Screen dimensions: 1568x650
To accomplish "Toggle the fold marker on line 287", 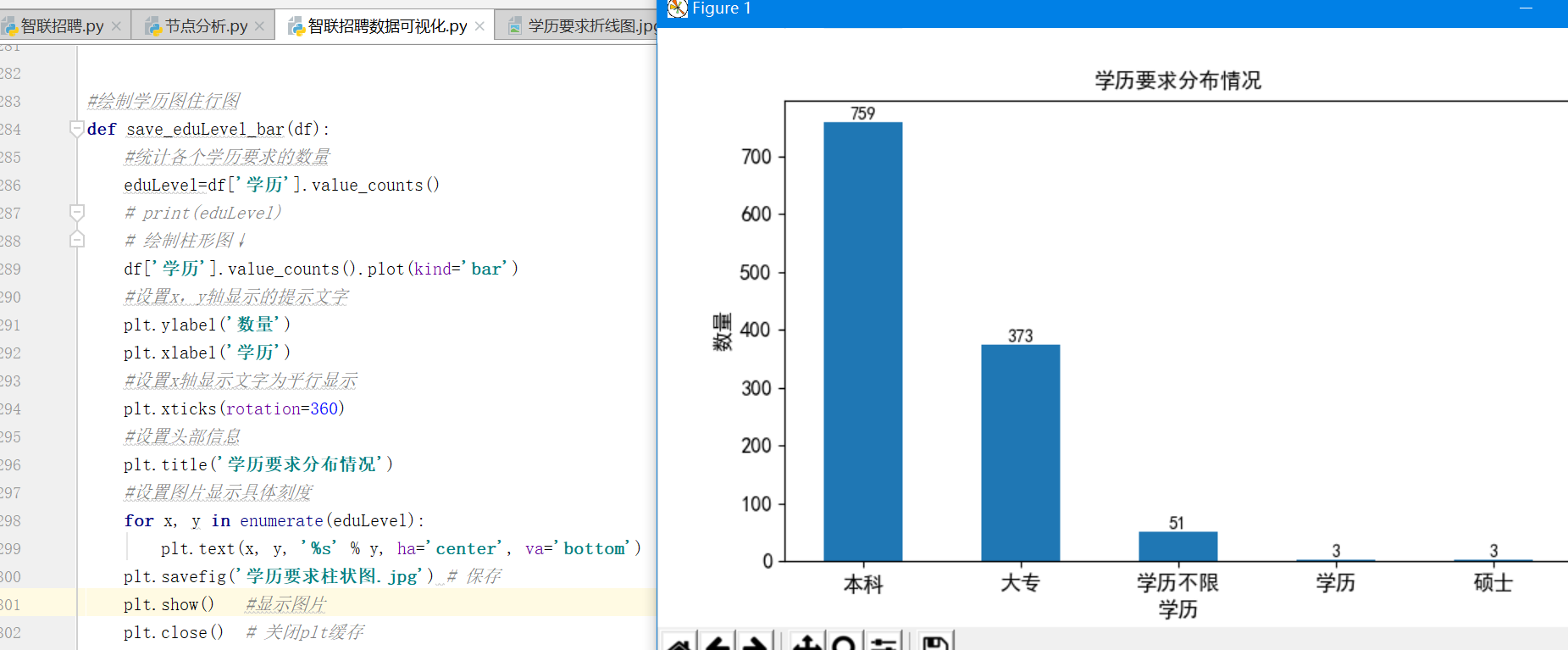I will (76, 213).
